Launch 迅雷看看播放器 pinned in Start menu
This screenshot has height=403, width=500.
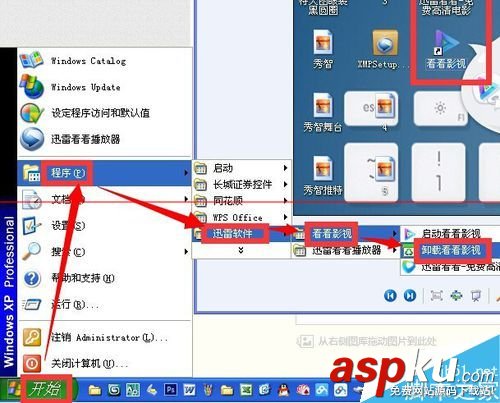105,139
